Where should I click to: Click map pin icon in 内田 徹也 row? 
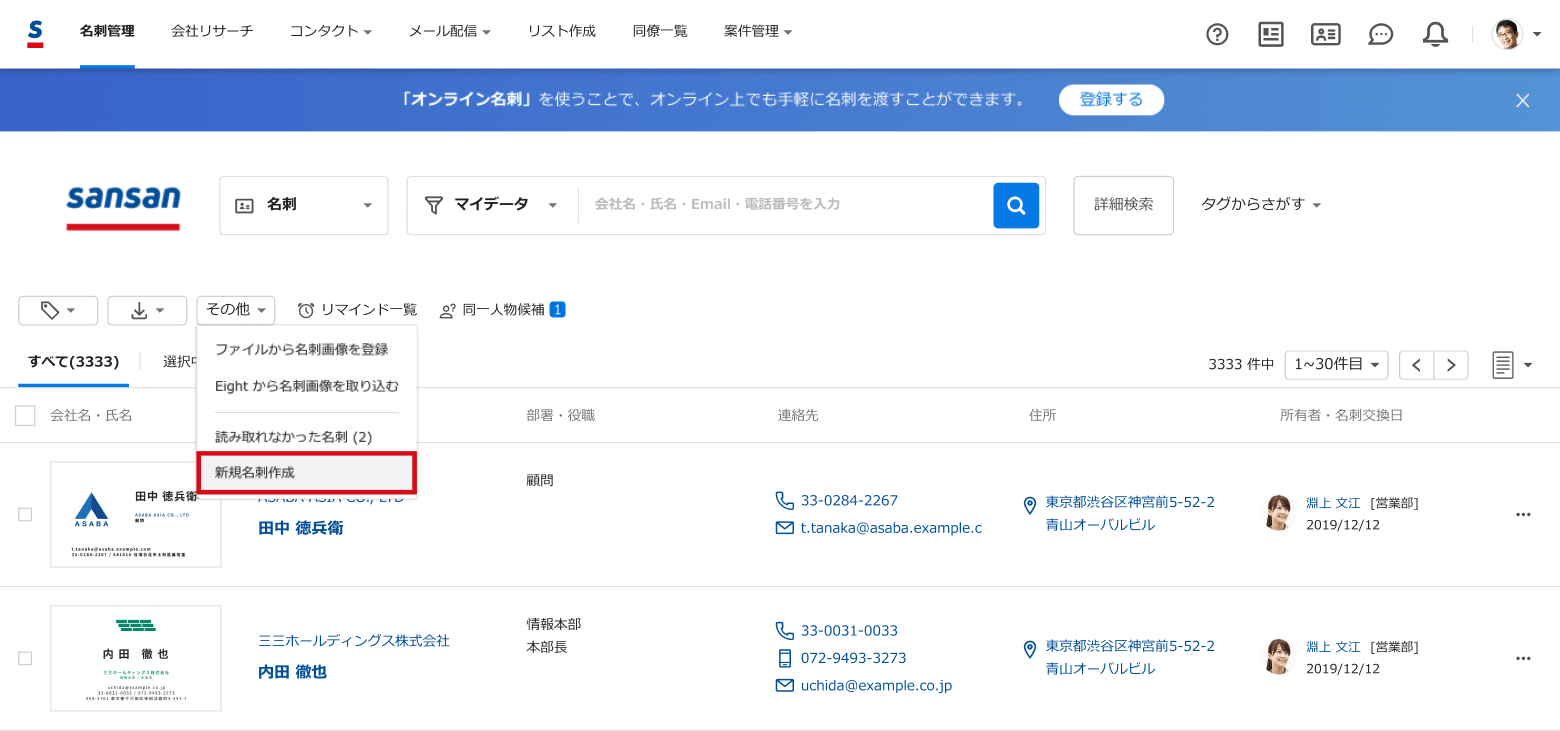[x=1030, y=650]
